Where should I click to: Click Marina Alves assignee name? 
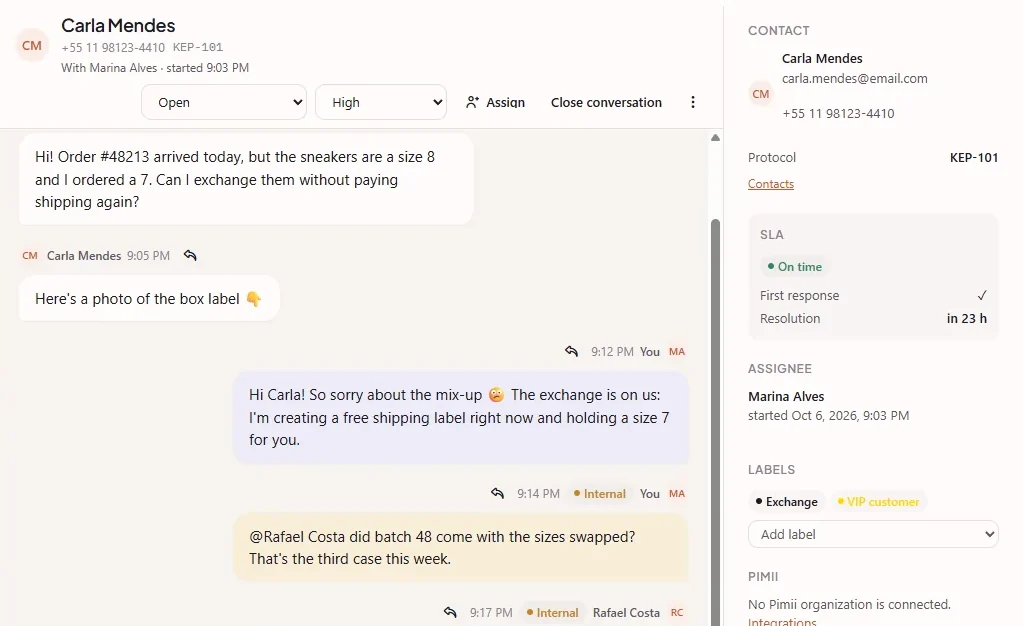coord(786,396)
